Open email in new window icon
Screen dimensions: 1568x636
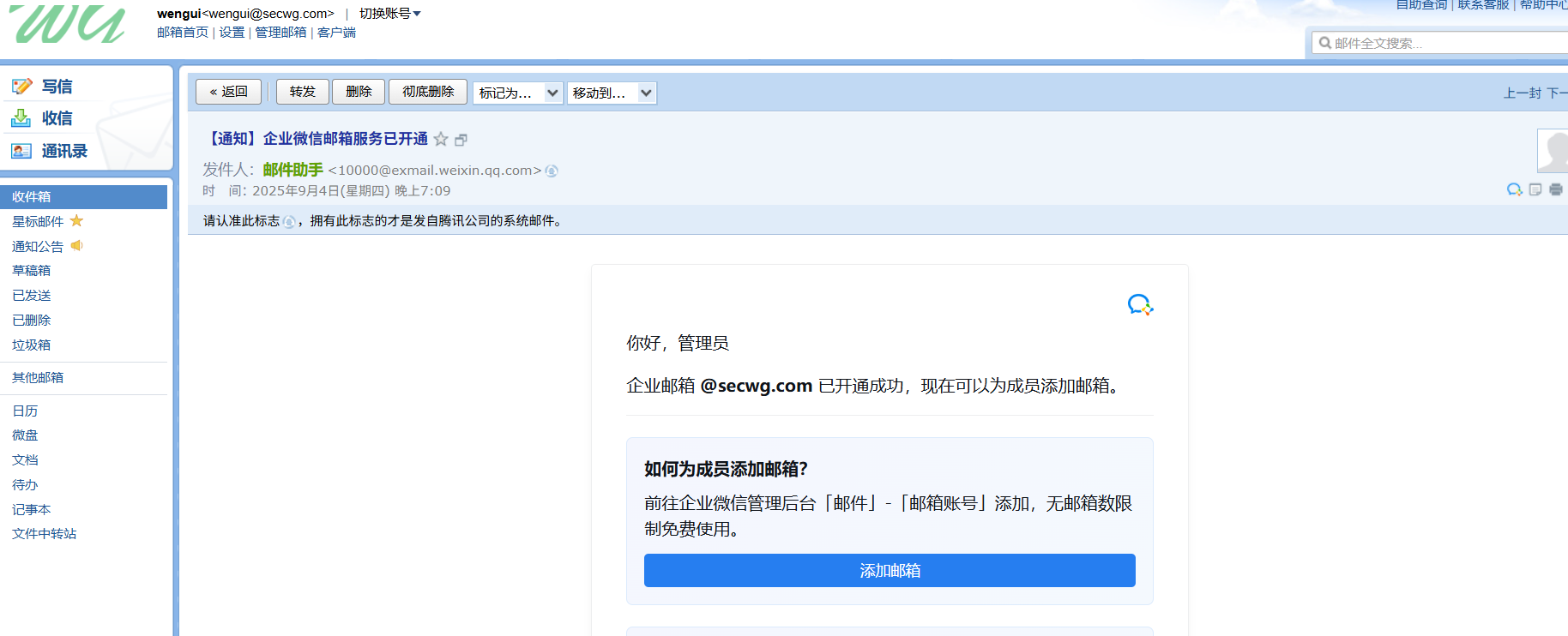point(461,140)
